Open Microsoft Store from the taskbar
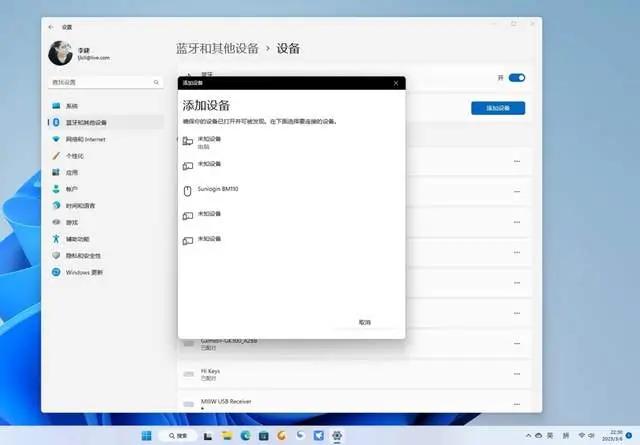640x445 pixels. point(264,436)
